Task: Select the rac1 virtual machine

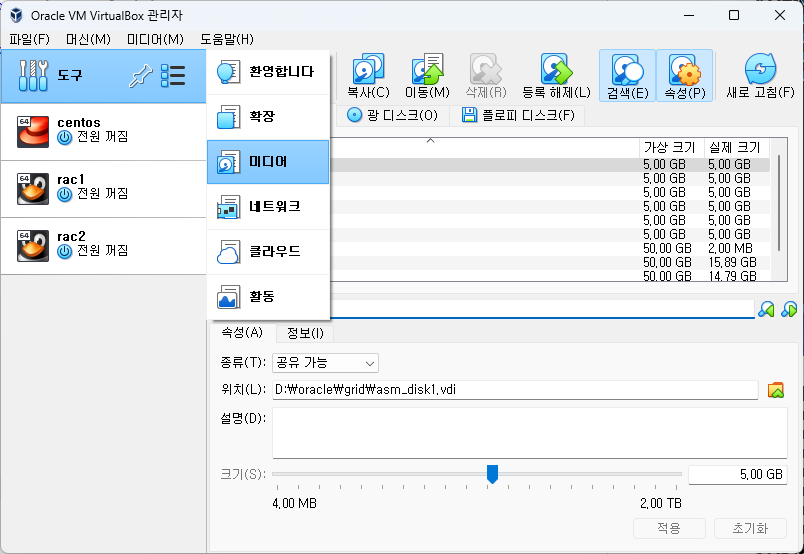Action: tap(103, 189)
